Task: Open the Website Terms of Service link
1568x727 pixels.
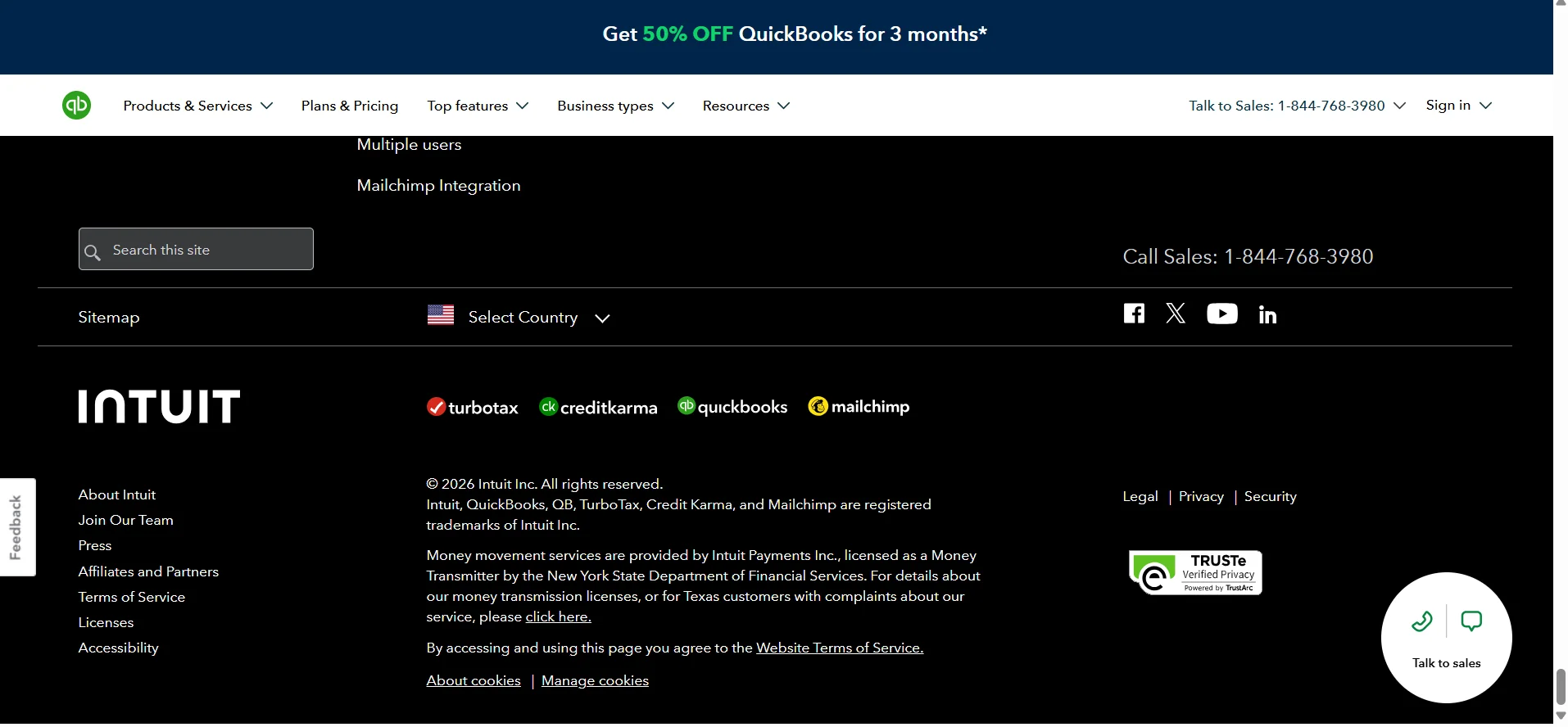Action: point(840,648)
